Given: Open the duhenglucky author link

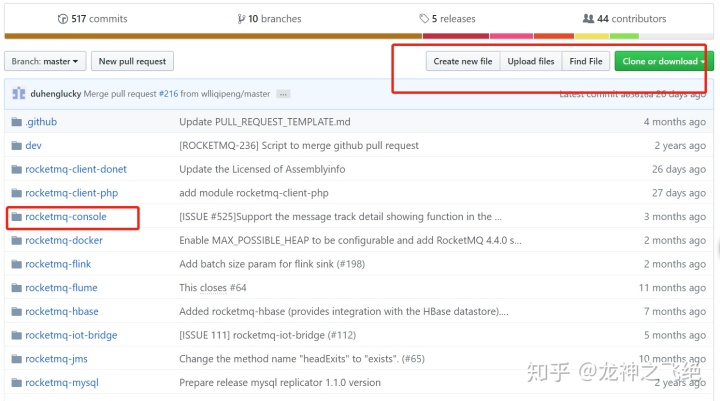Looking at the screenshot, I should pyautogui.click(x=56, y=94).
